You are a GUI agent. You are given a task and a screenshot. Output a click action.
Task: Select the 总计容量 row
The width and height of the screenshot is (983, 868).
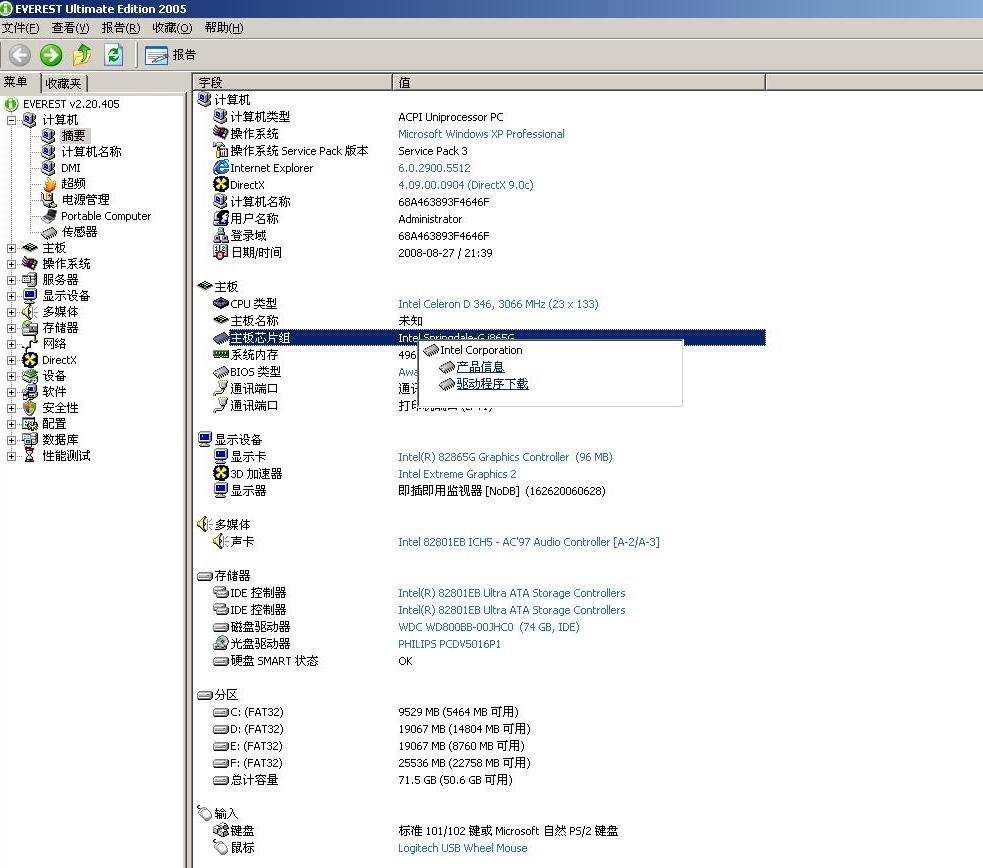(x=489, y=780)
